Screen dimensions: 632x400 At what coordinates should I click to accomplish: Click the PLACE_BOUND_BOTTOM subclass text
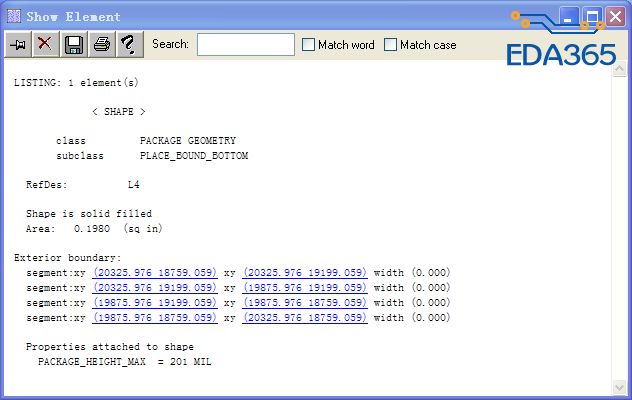tap(194, 156)
